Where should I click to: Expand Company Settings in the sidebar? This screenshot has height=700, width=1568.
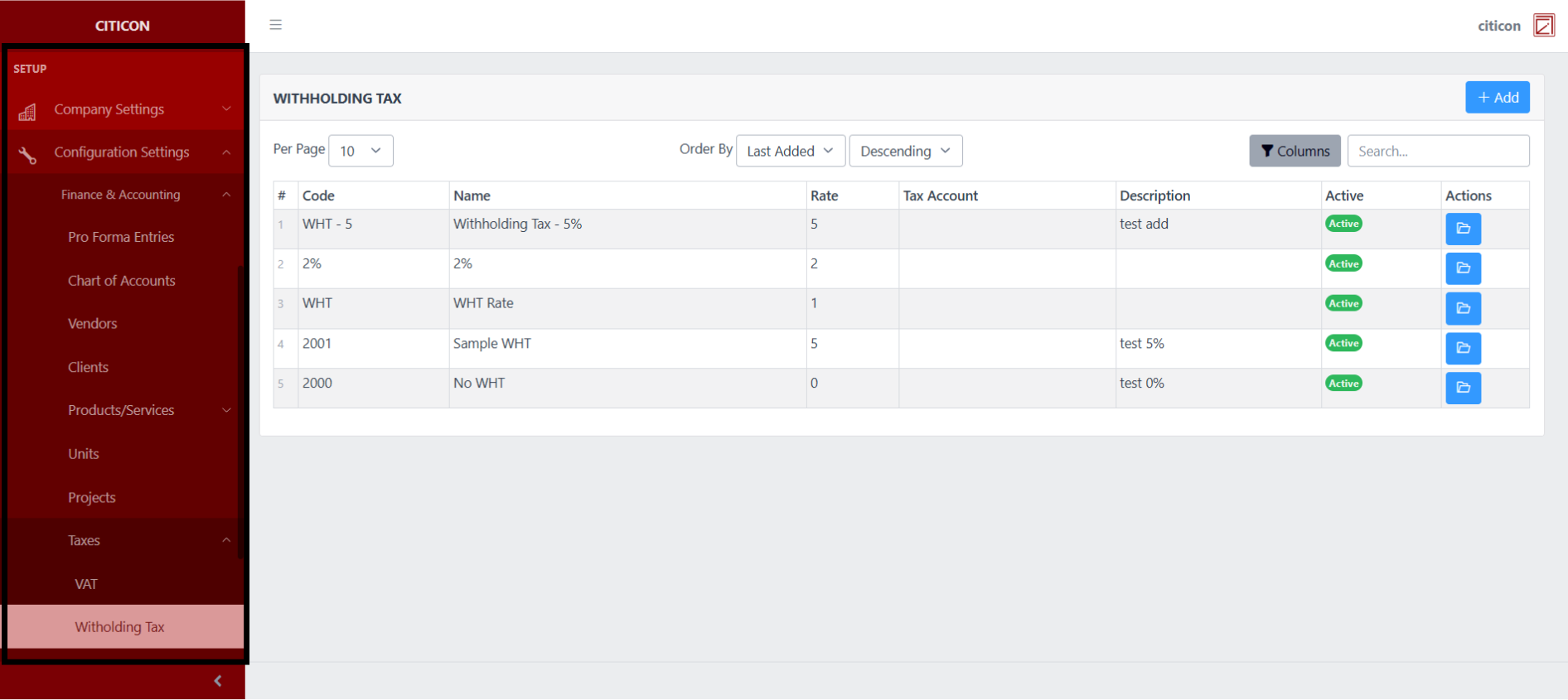[x=124, y=109]
